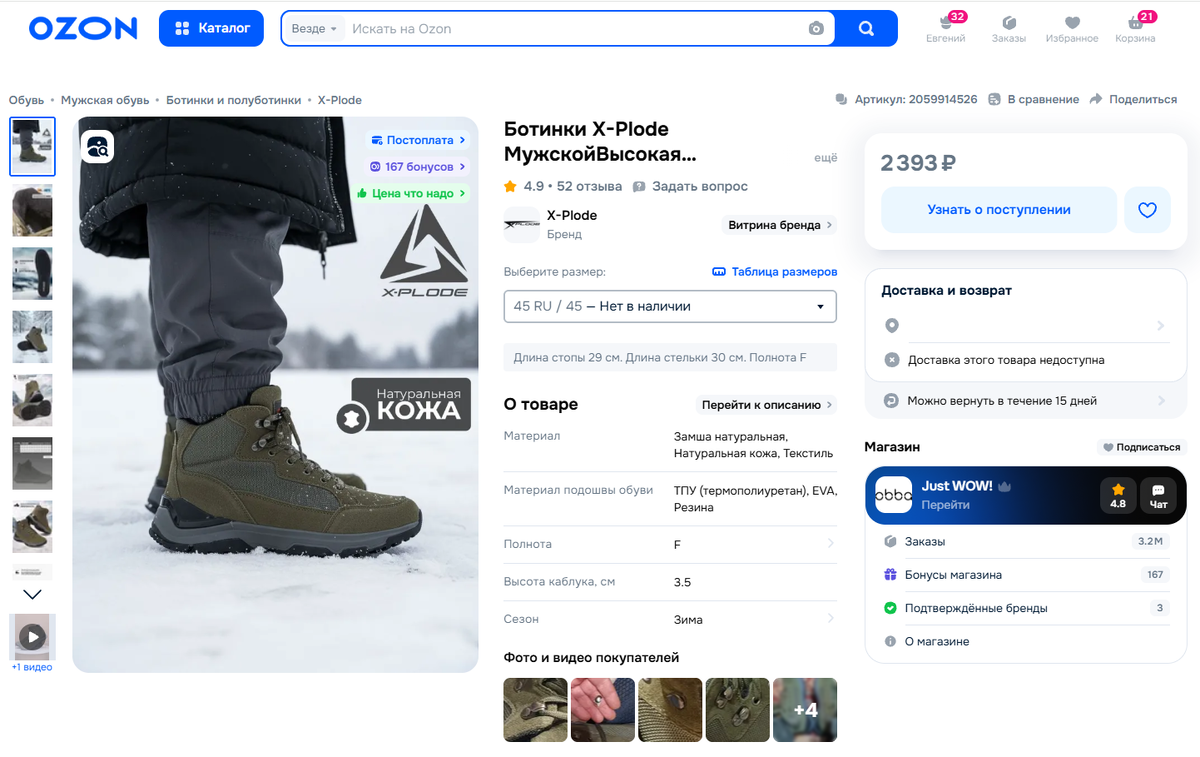Screen dimensions: 1200x757
Task: Click Поделиться share link
Action: click(1133, 99)
